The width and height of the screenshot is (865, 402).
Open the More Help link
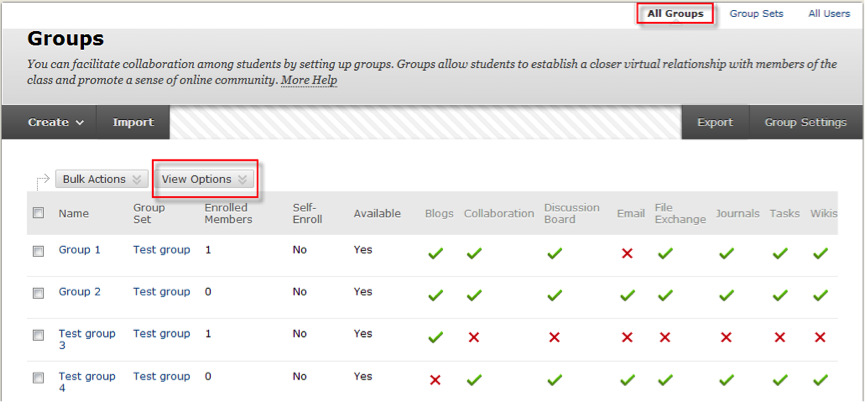pyautogui.click(x=308, y=80)
